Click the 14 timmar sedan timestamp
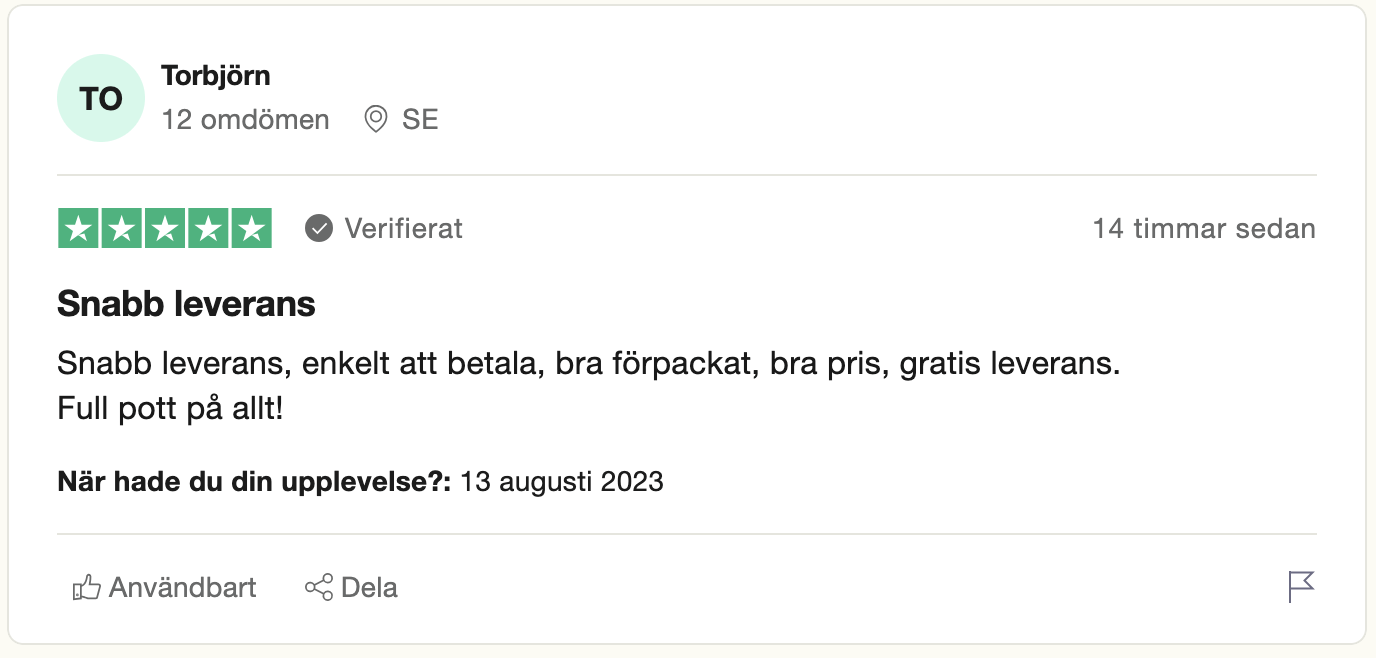This screenshot has width=1376, height=658. 1203,229
